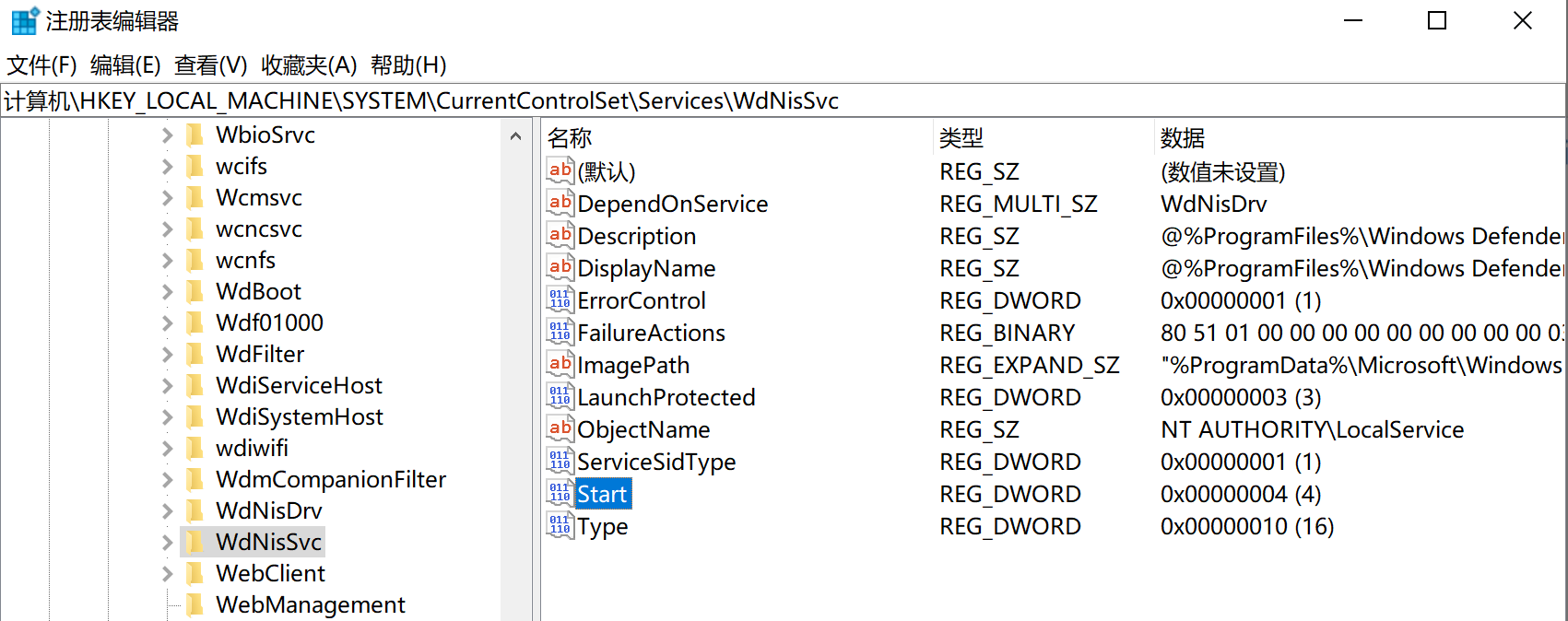Click the registry path address bar
This screenshot has width=1568, height=621.
784,100
